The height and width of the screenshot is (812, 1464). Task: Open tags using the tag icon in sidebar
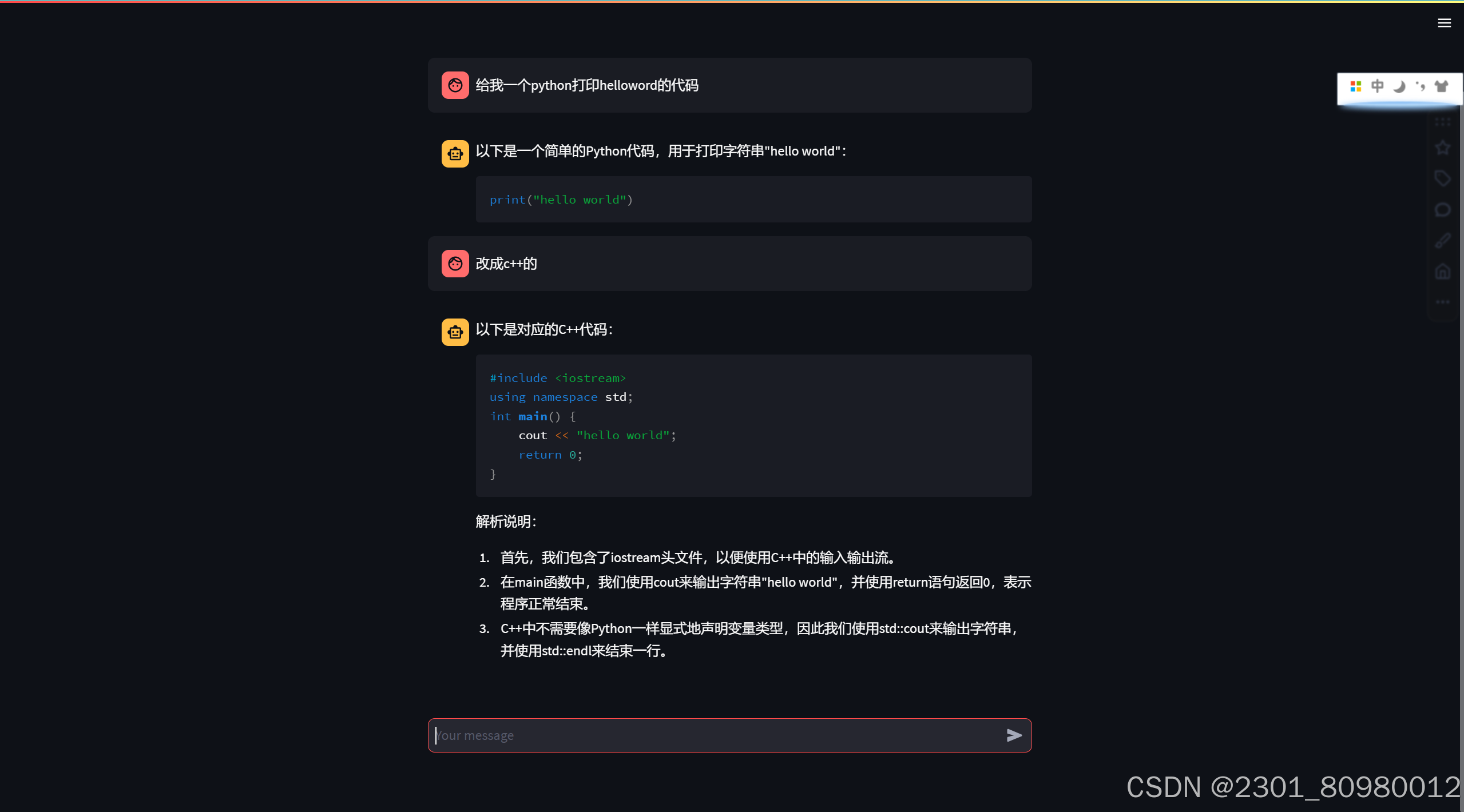pos(1442,178)
